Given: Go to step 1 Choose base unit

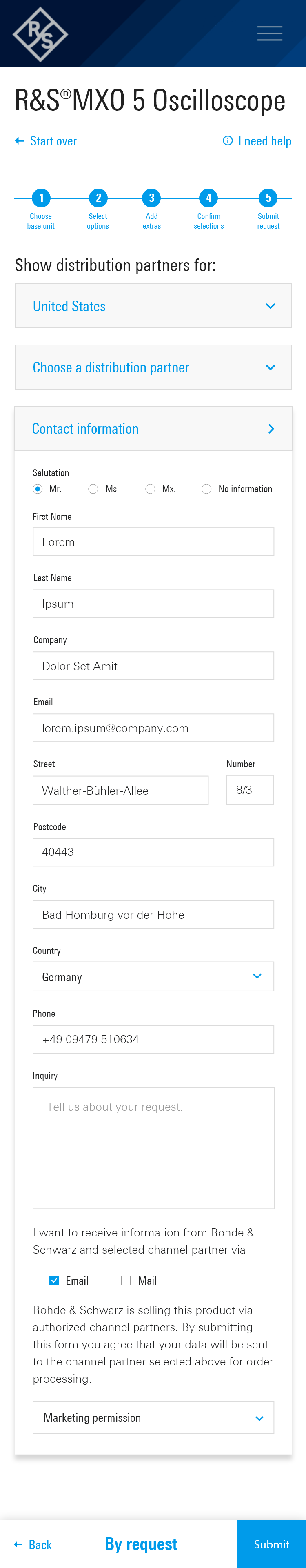Looking at the screenshot, I should [x=41, y=209].
